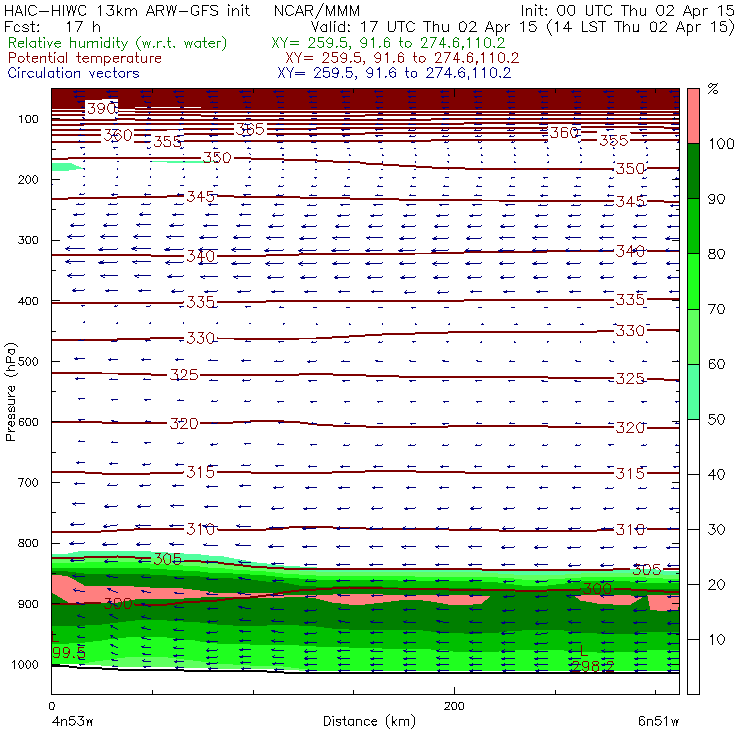Image resolution: width=740 pixels, height=740 pixels.
Task: Click the 'Pressure (hPa)' axis title
Action: click(10, 391)
